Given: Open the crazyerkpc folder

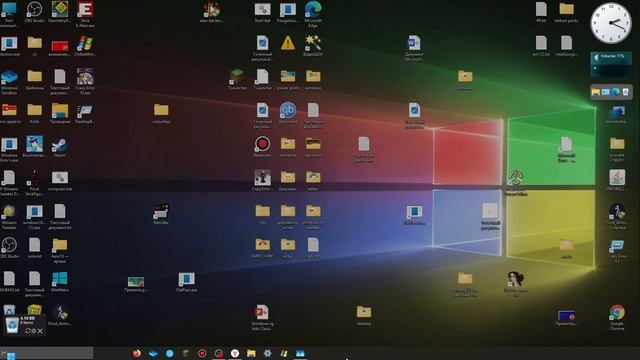Looking at the screenshot, I should click(161, 110).
